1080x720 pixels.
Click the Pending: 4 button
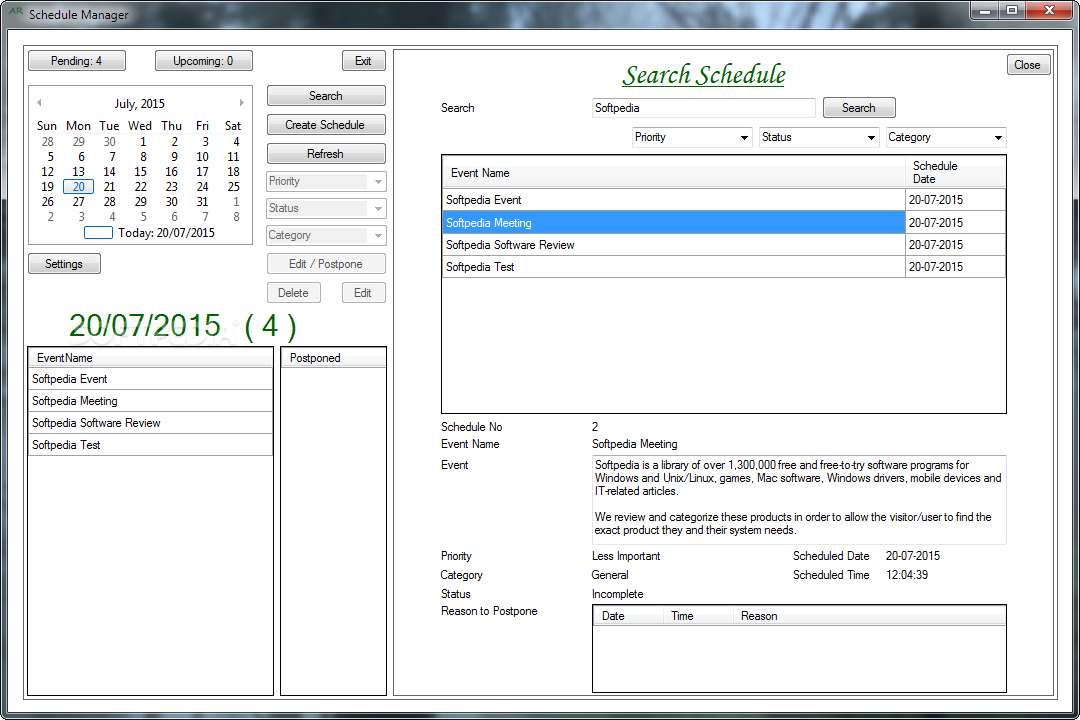click(76, 61)
